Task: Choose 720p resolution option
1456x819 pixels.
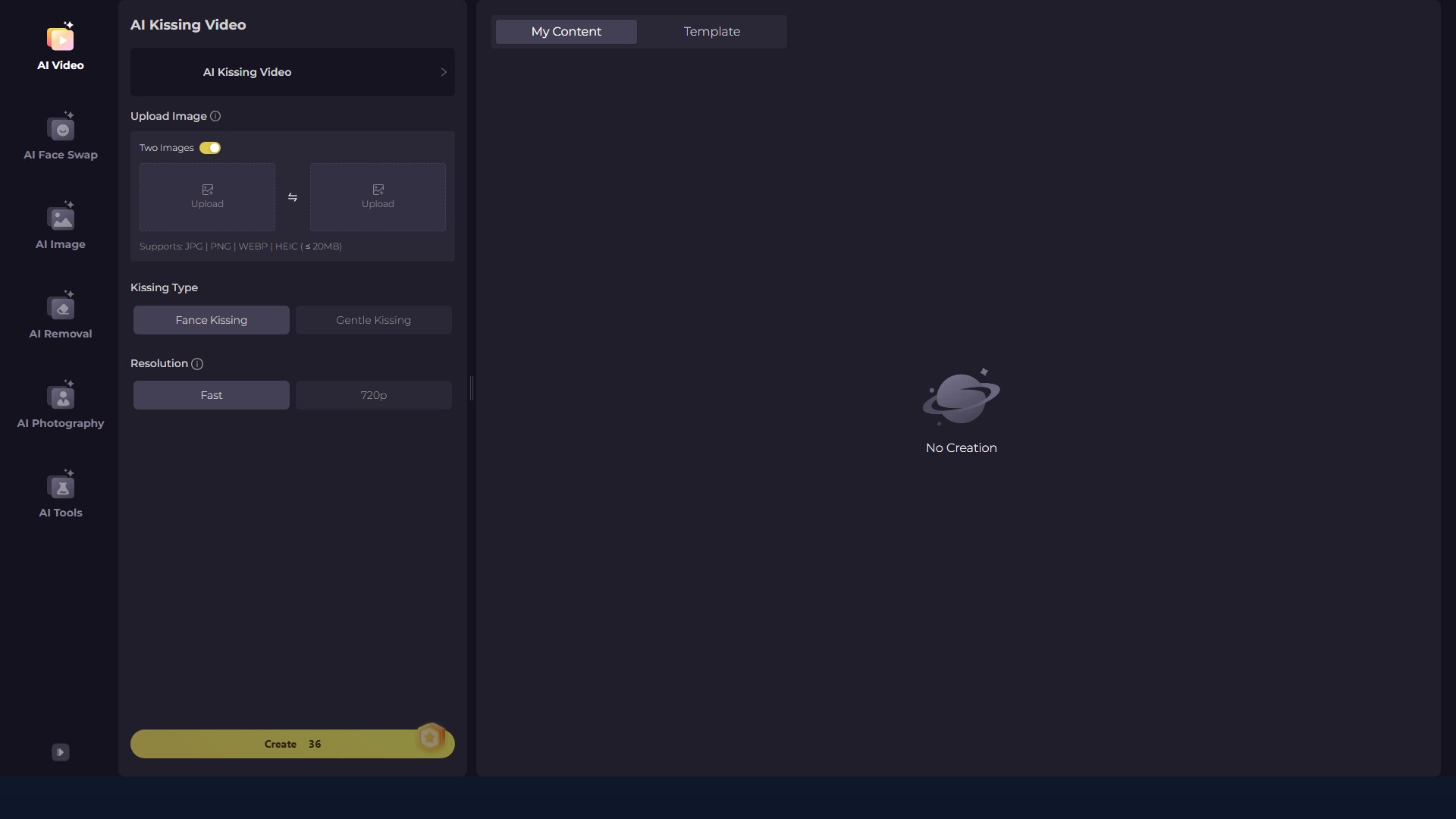Action: [x=374, y=395]
